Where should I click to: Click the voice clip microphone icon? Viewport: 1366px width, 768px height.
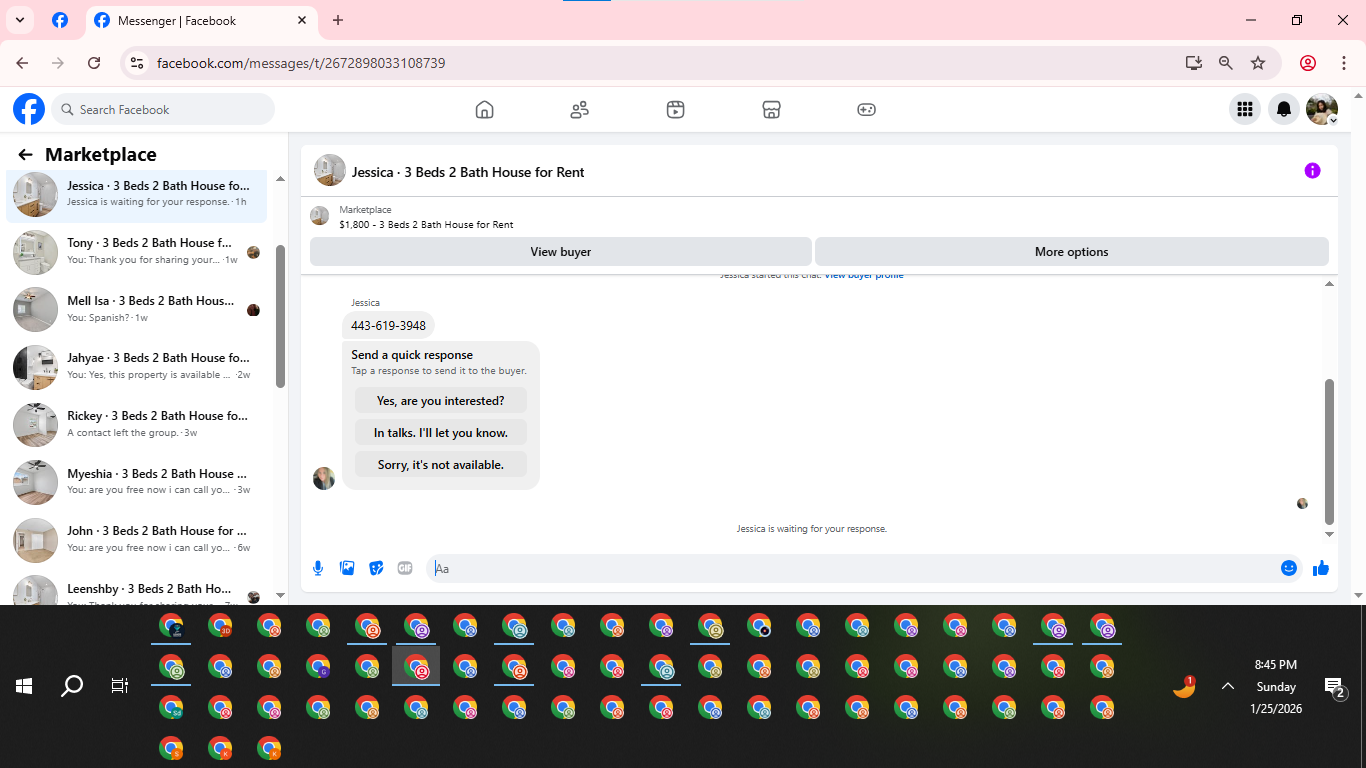(318, 568)
